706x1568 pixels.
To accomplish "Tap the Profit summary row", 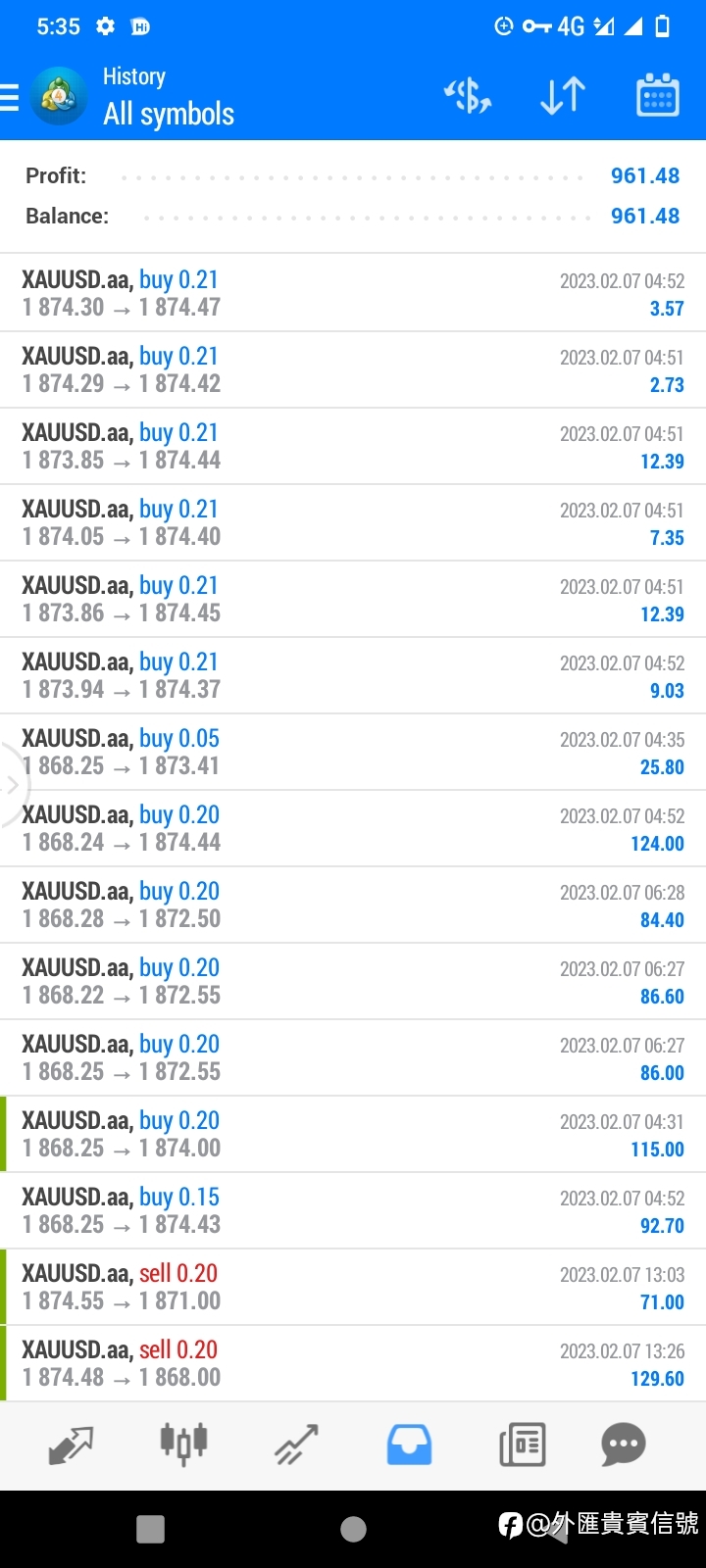I will (353, 176).
